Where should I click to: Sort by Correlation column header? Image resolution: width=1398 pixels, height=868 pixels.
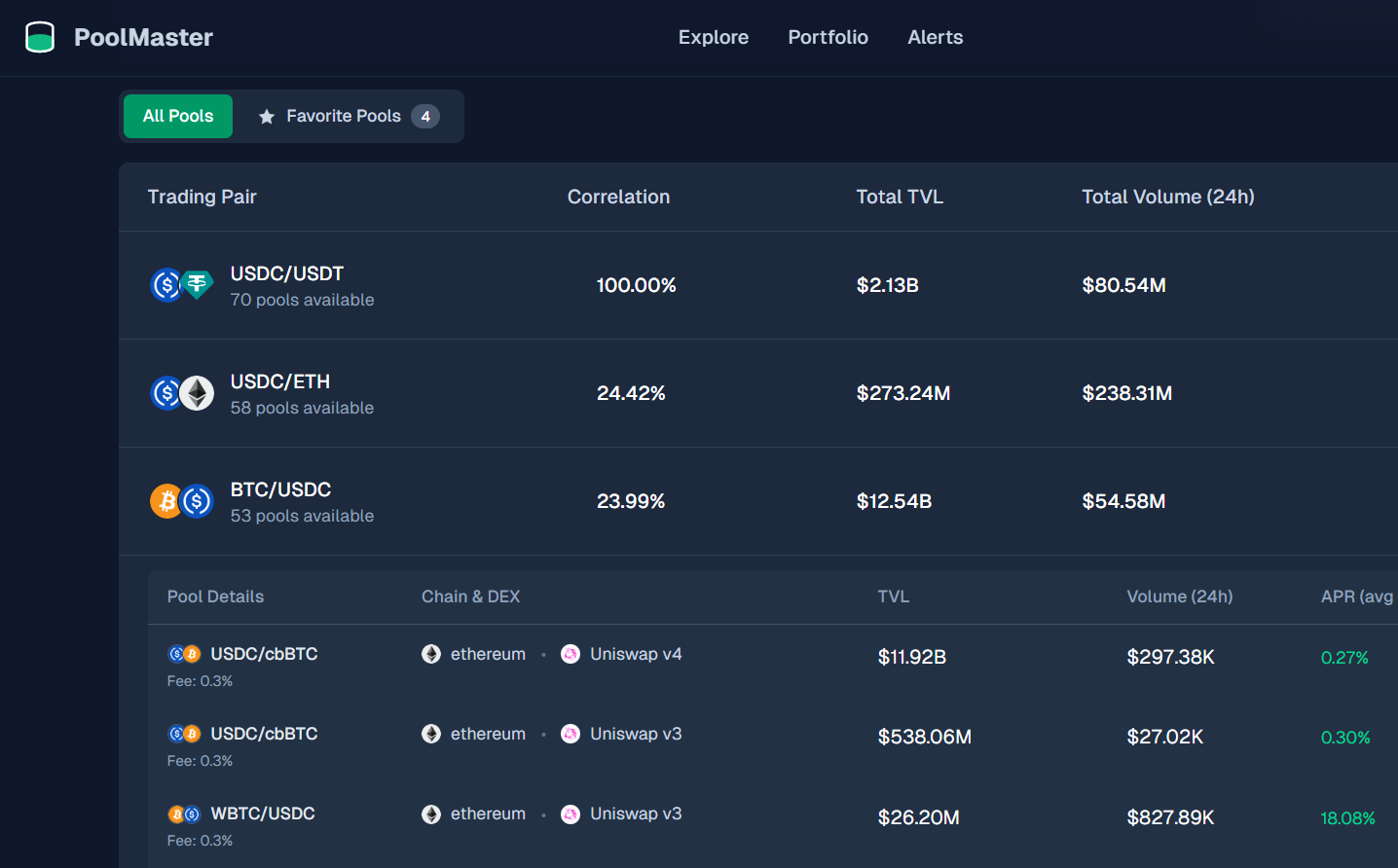(x=618, y=197)
